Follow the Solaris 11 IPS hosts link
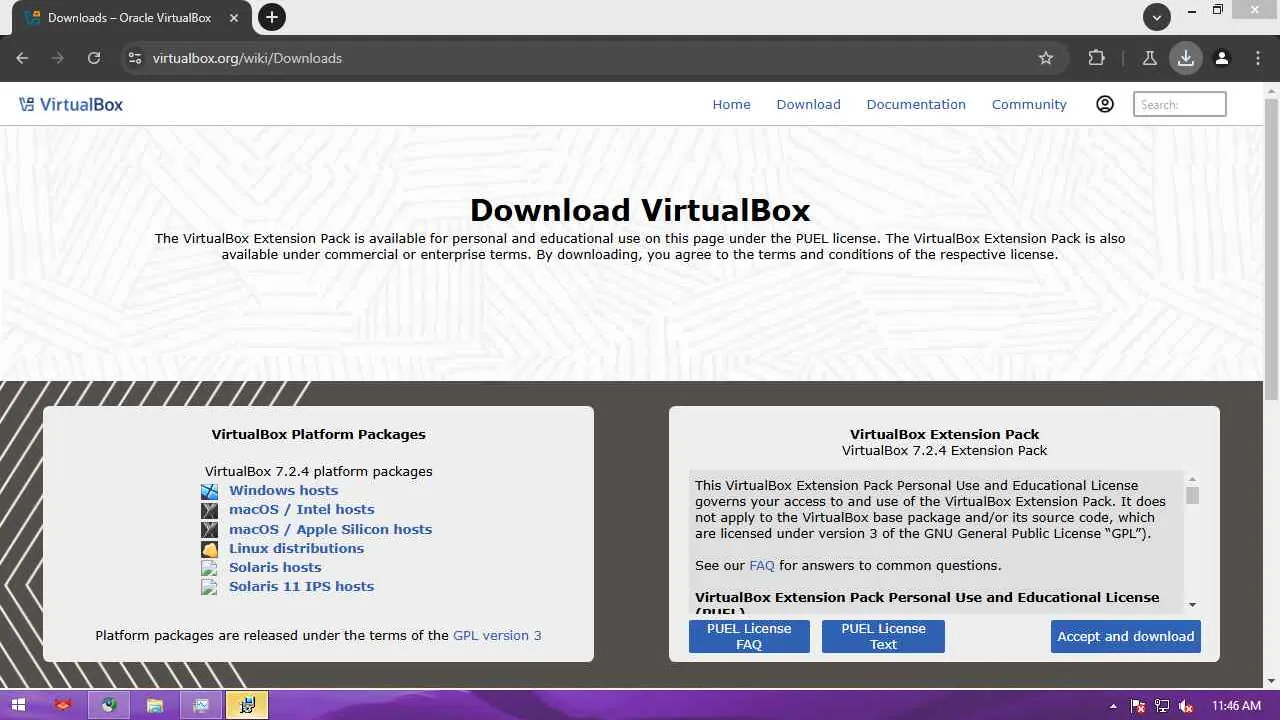Viewport: 1280px width, 720px height. (301, 586)
